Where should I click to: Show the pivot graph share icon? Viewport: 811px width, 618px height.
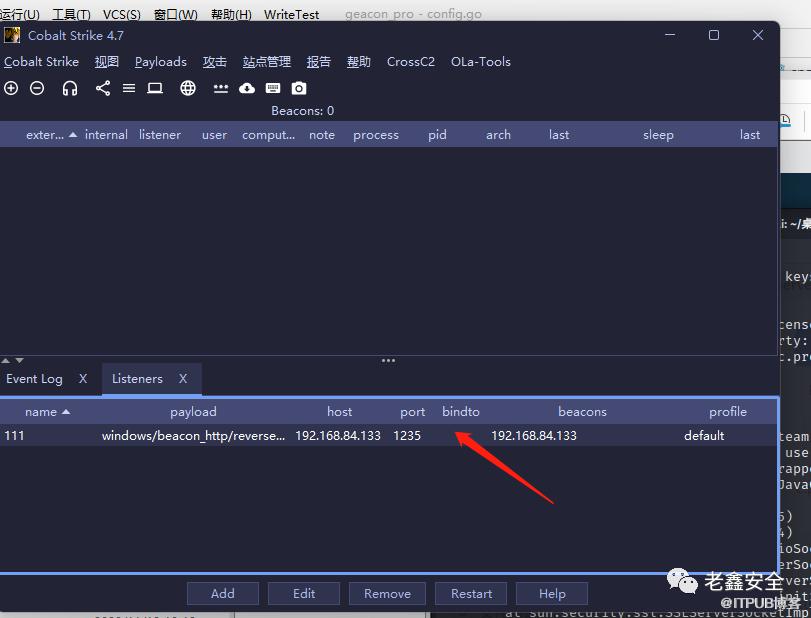click(x=103, y=88)
